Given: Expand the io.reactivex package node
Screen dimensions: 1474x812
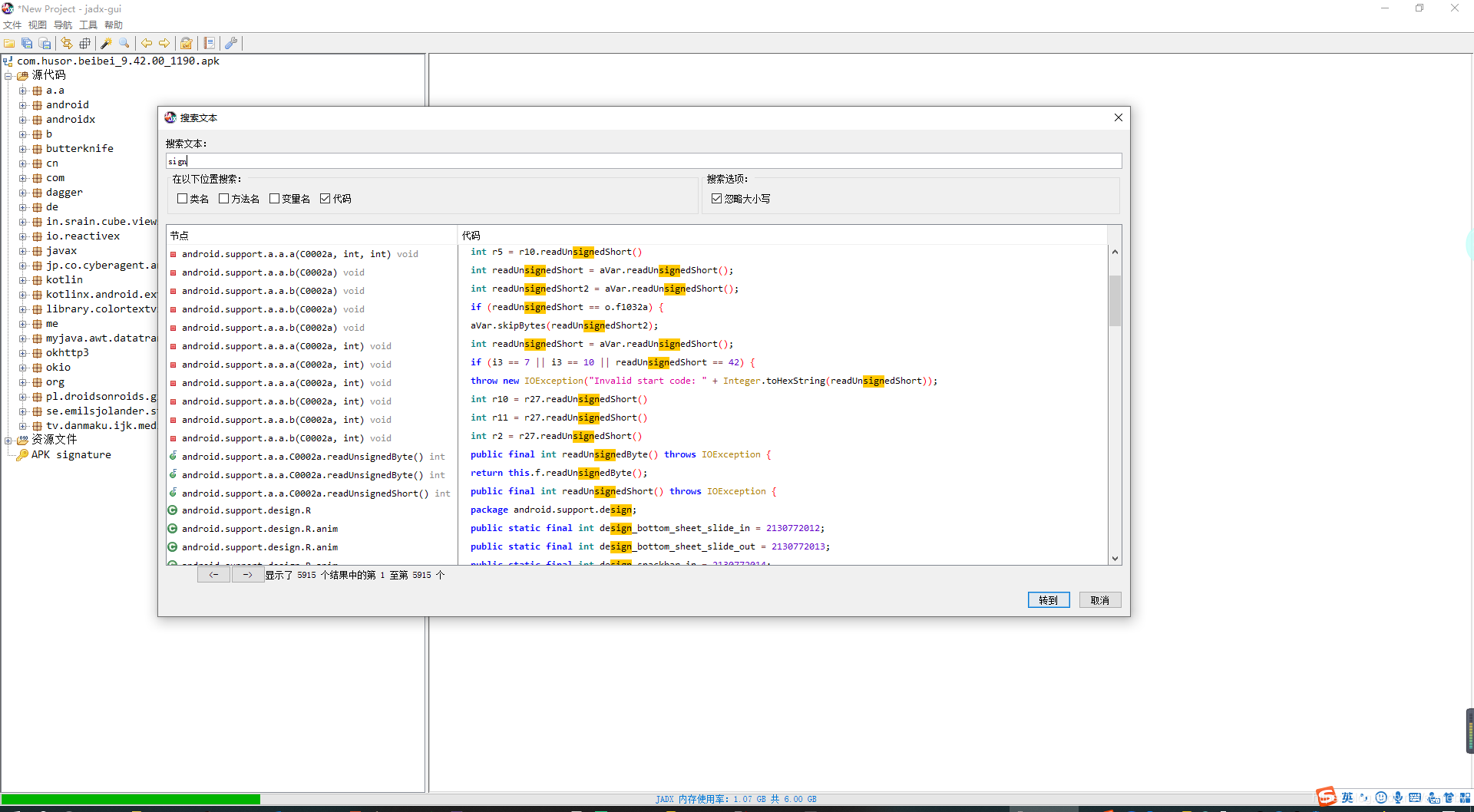Looking at the screenshot, I should (x=23, y=236).
